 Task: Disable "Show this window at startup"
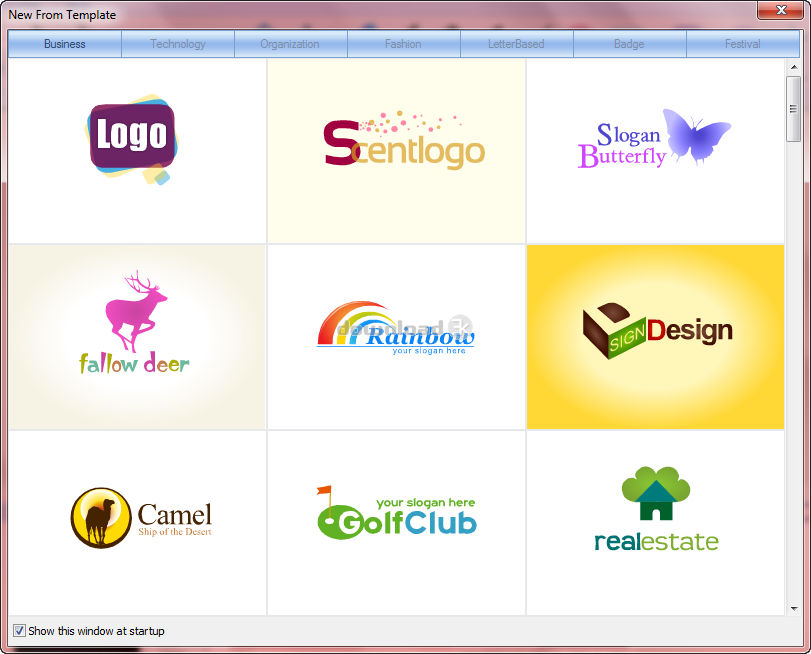tap(19, 630)
